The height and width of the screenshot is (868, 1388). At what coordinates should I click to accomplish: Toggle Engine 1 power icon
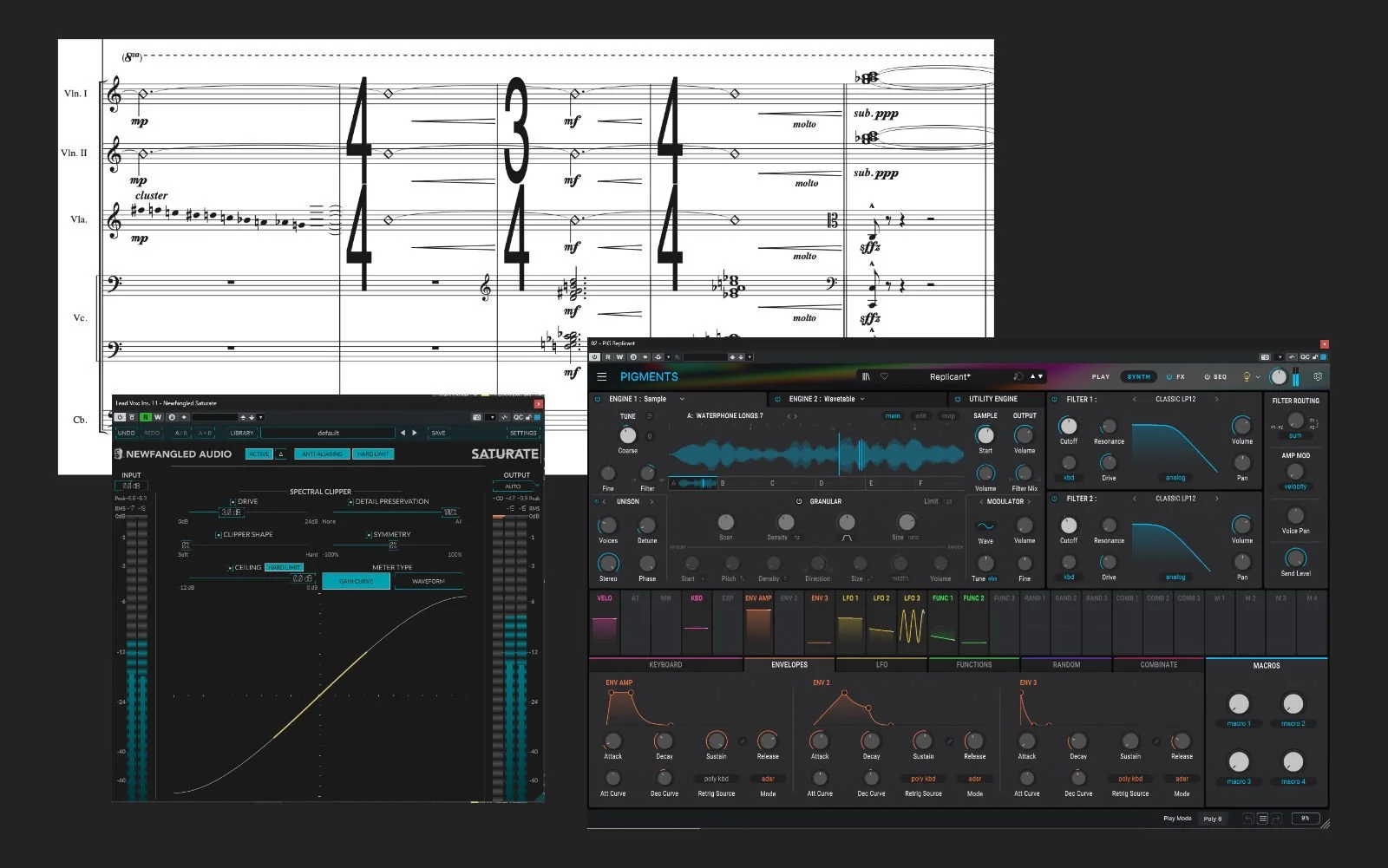(598, 399)
